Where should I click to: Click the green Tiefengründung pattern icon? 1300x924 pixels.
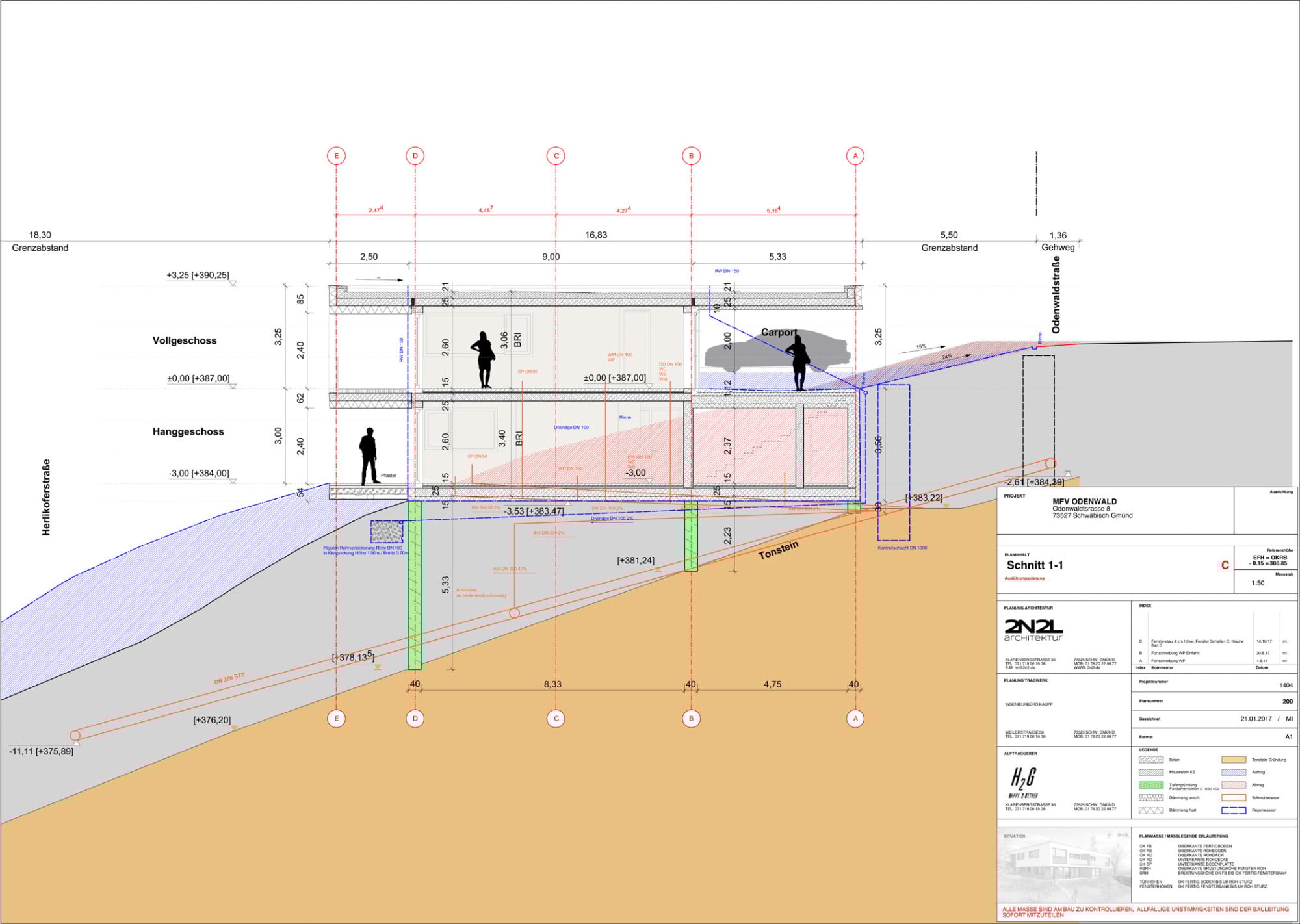click(x=1152, y=786)
